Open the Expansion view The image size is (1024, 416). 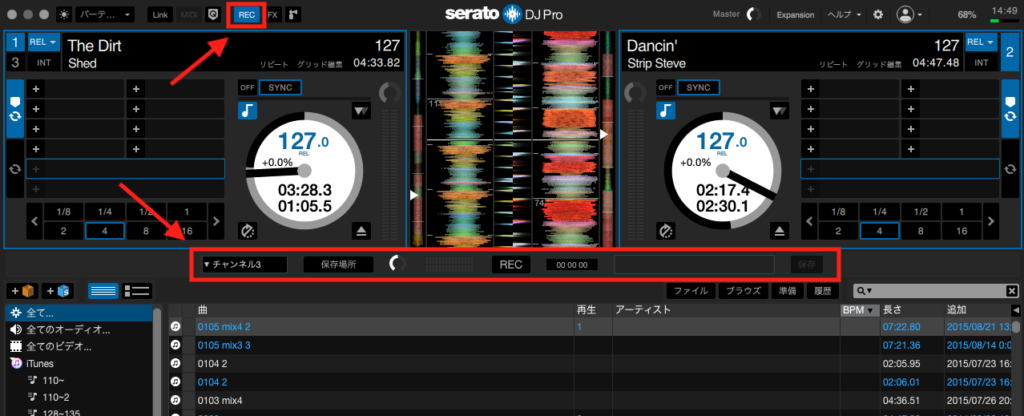[795, 14]
